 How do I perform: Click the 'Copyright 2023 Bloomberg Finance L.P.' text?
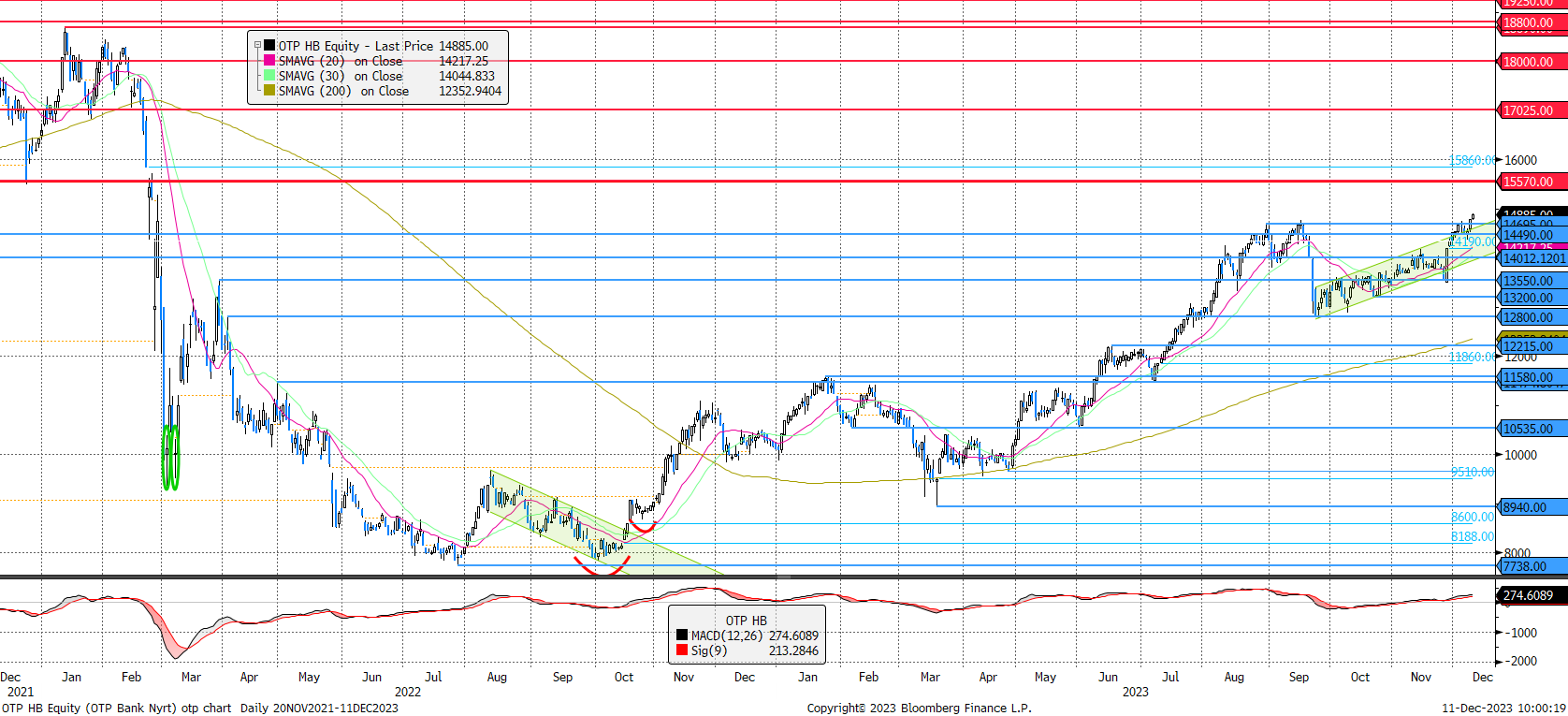click(920, 708)
